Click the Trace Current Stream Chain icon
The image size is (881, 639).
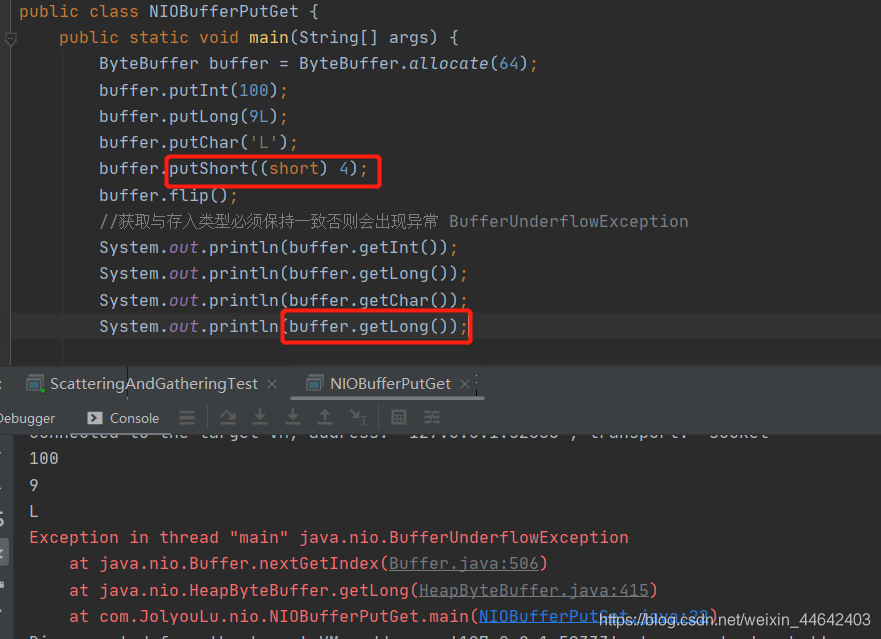(x=432, y=417)
